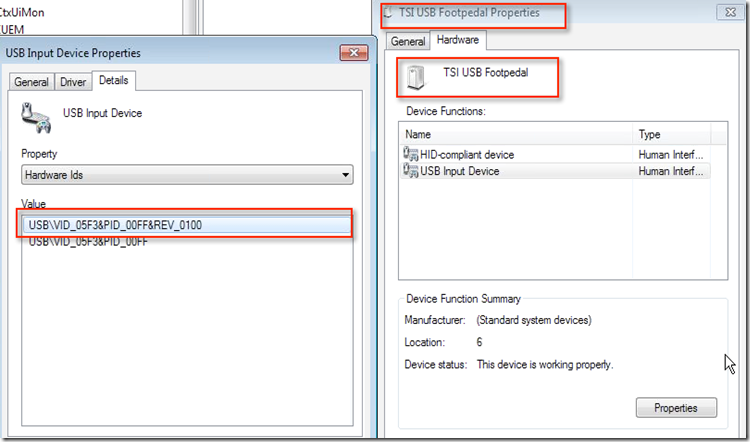Click the Type column header
This screenshot has height=442, width=750.
coord(672,134)
